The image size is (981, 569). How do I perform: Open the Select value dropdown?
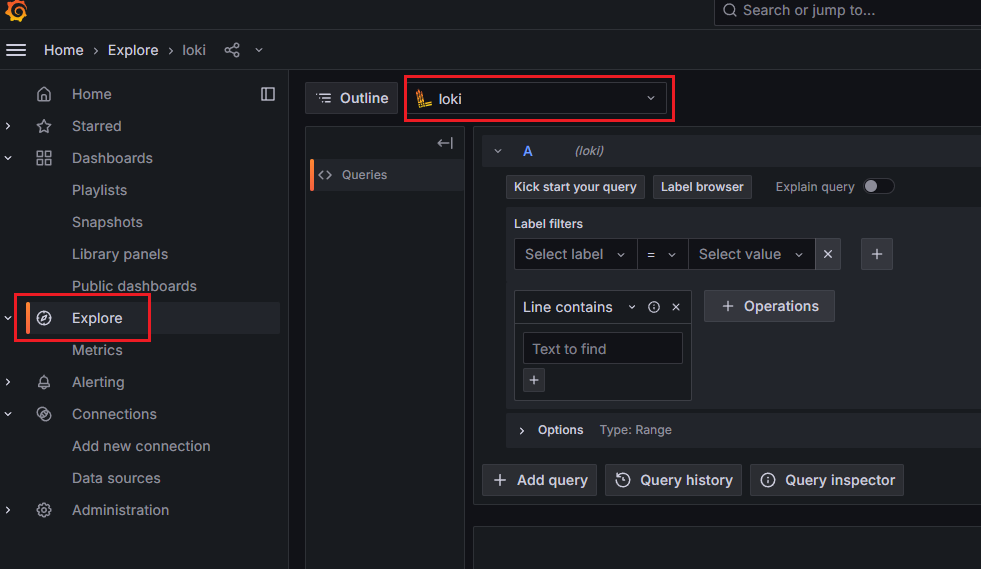click(751, 254)
